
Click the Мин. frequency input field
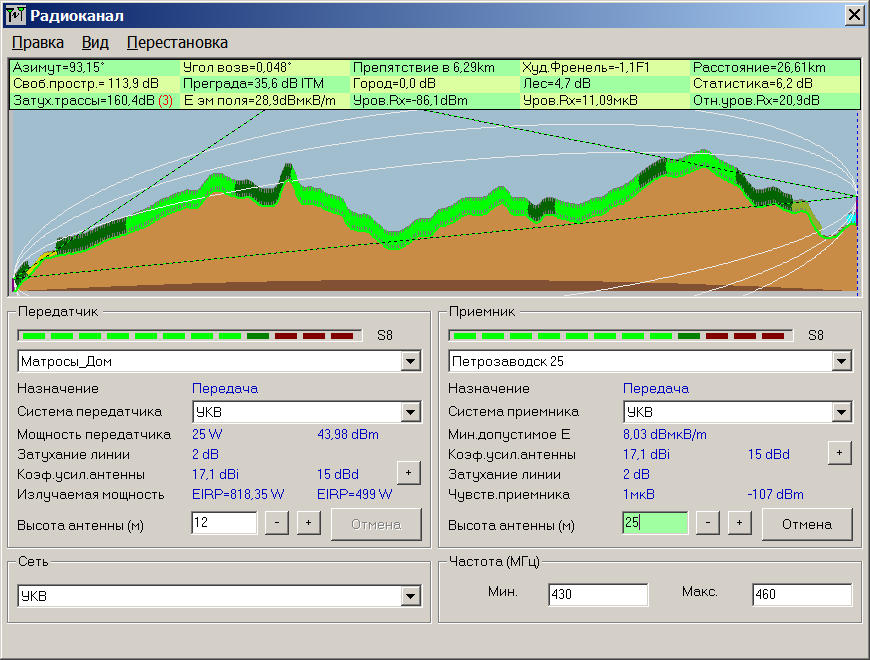(x=597, y=595)
